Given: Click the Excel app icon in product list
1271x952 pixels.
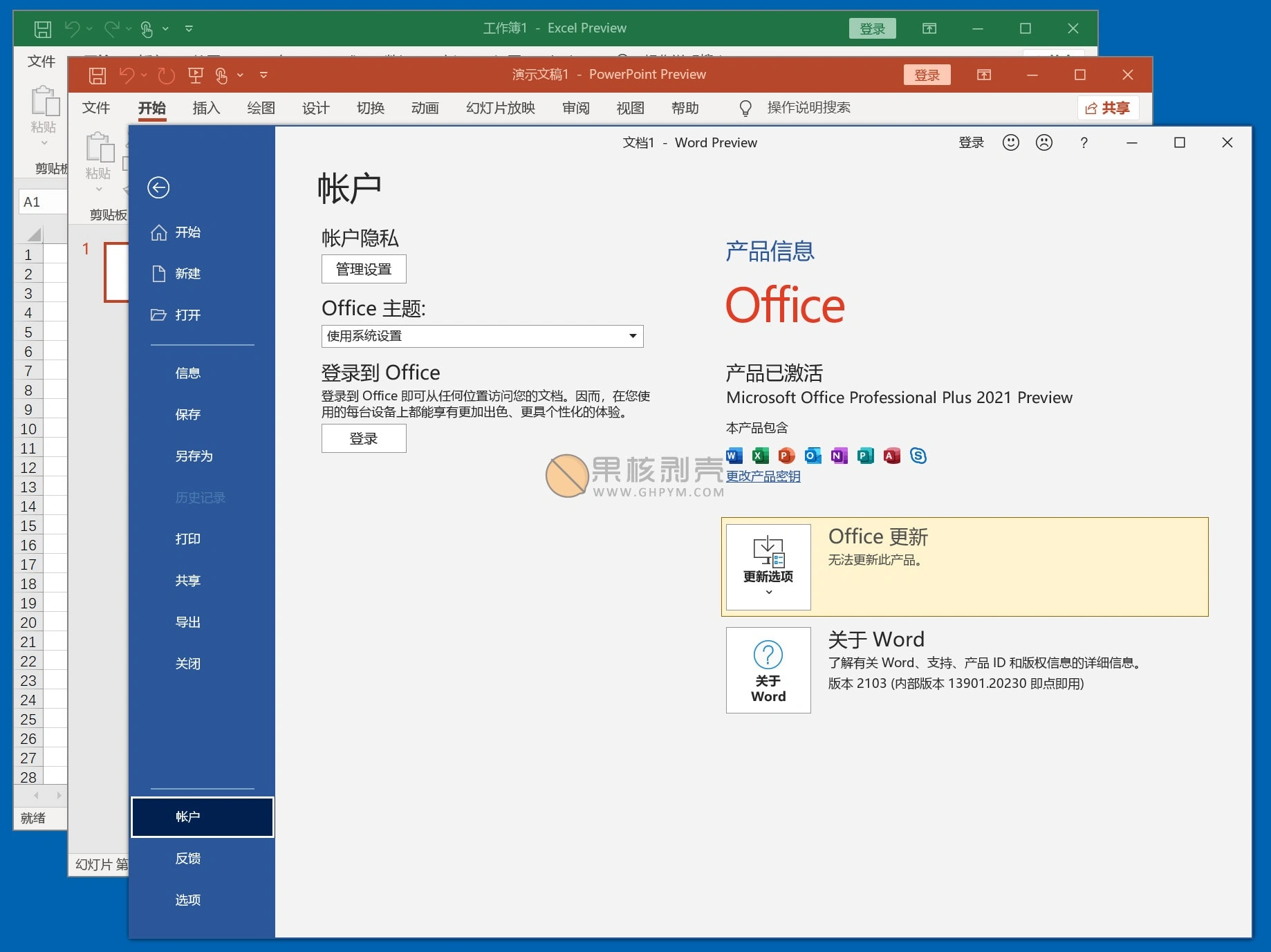Looking at the screenshot, I should [x=761, y=456].
